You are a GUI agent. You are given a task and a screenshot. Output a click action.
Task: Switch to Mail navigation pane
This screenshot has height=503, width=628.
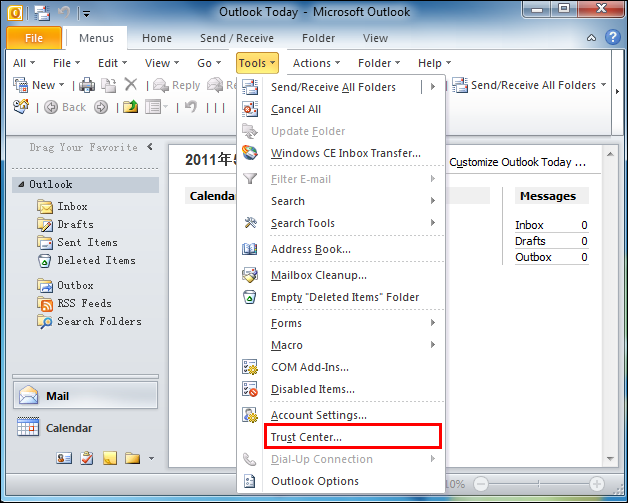point(85,396)
